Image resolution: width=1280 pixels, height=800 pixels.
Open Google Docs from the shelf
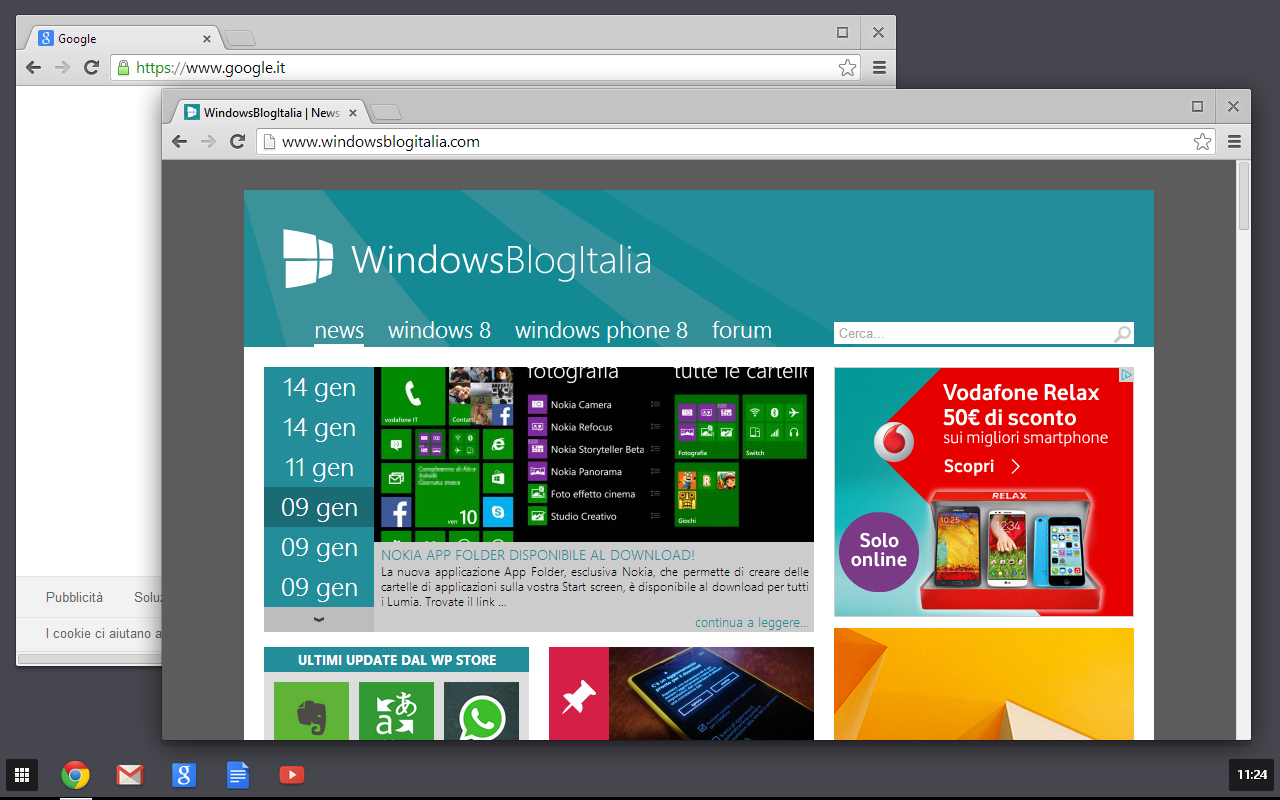[x=237, y=774]
